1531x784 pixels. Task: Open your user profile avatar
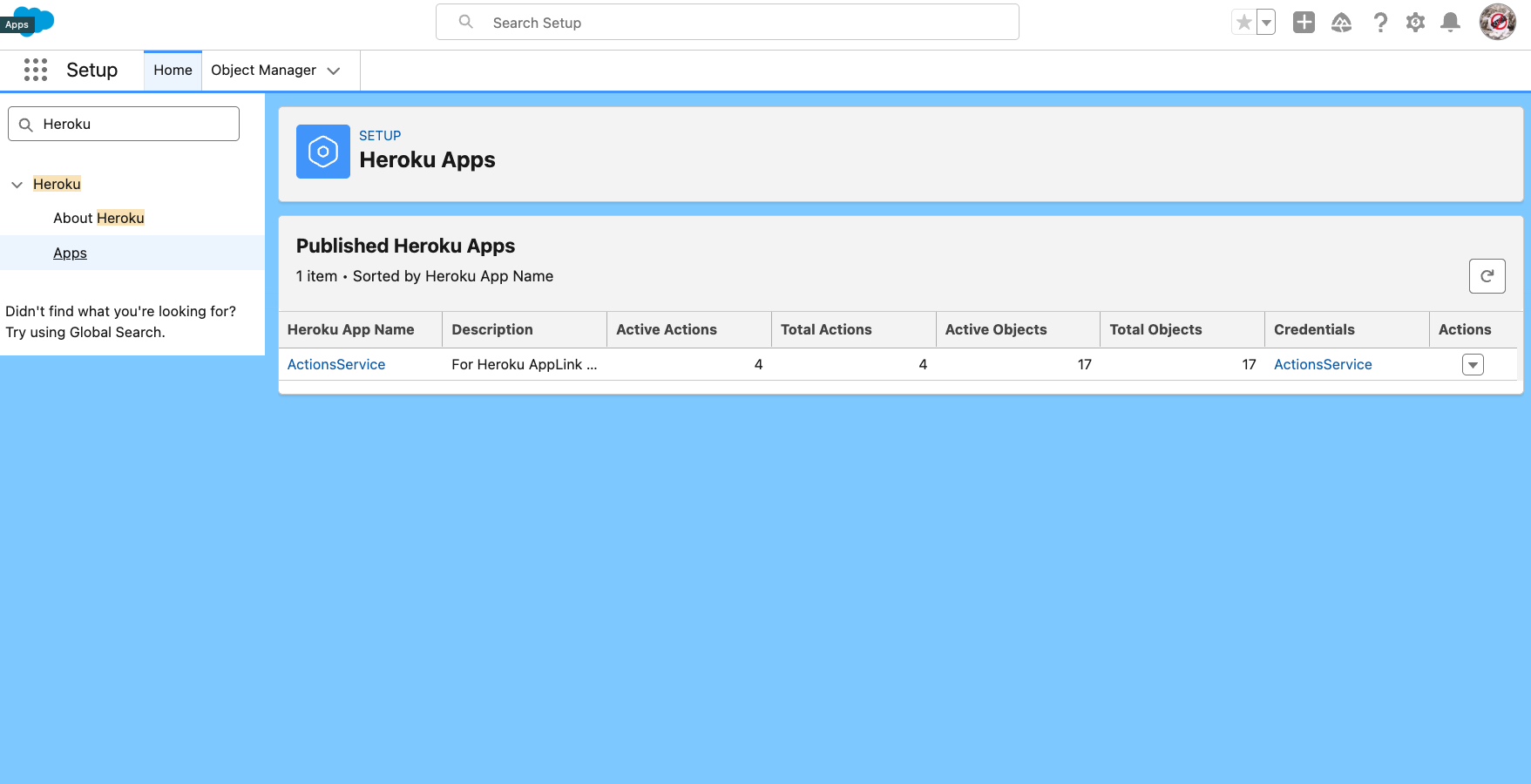pyautogui.click(x=1497, y=22)
